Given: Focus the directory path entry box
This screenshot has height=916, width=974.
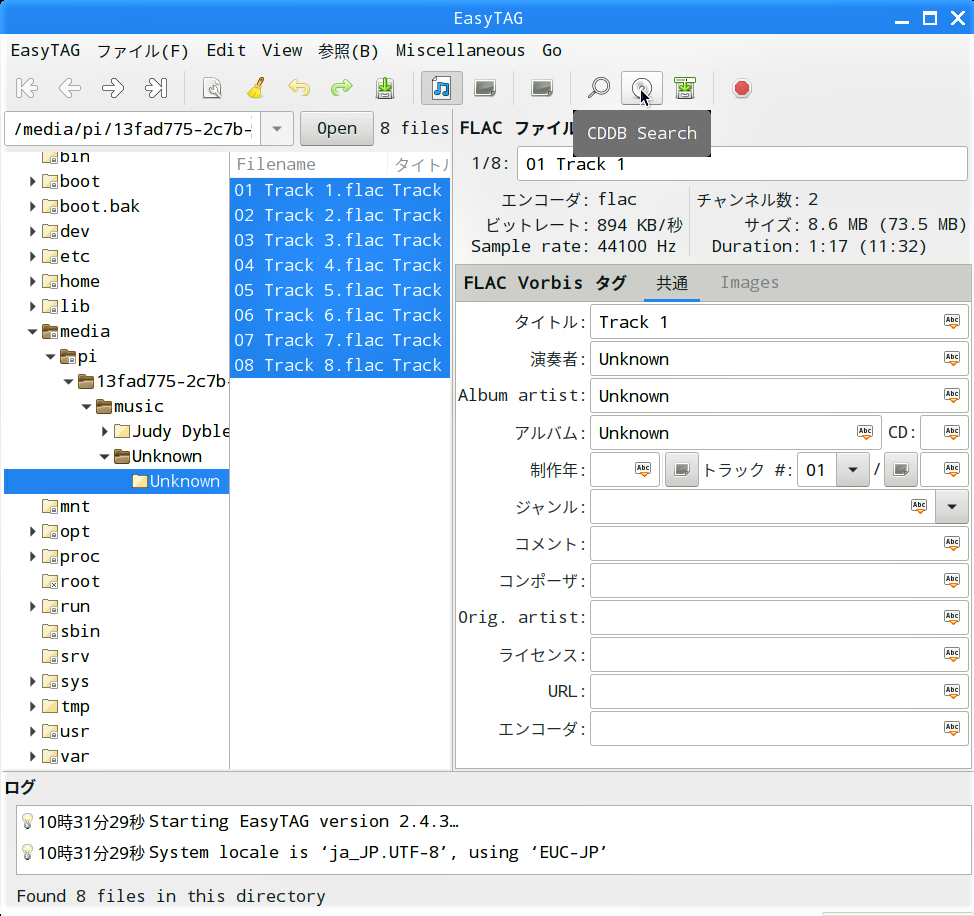Looking at the screenshot, I should pyautogui.click(x=133, y=129).
